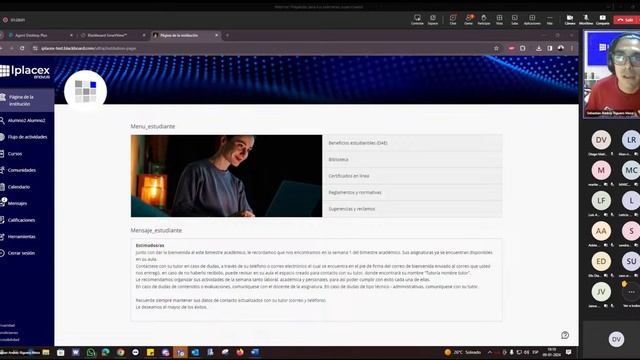Viewport: 640px width, 360px height.
Task: Select the Página de la institución browser tab
Action: tap(184, 36)
